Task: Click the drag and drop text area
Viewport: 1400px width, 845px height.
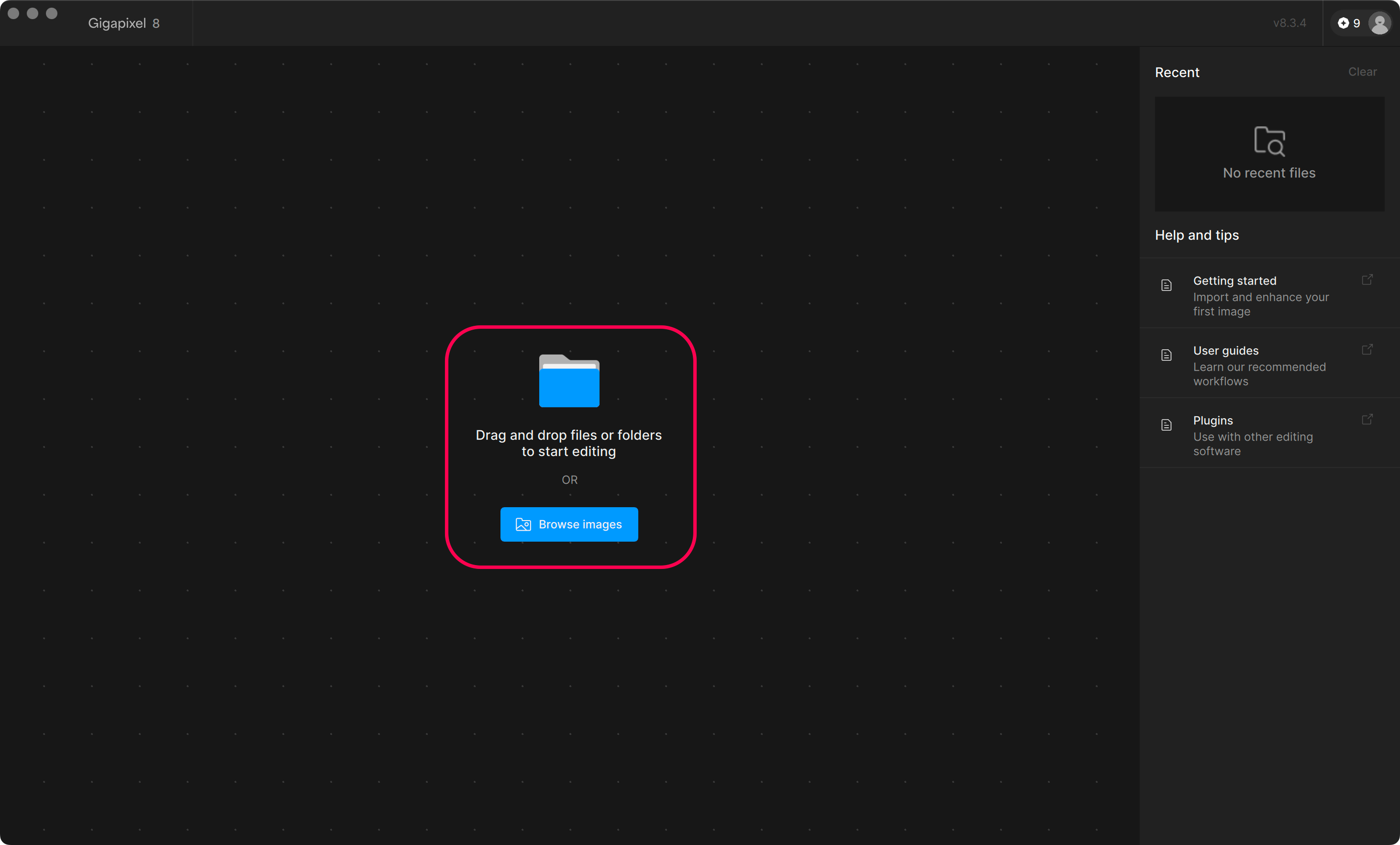Action: (569, 443)
